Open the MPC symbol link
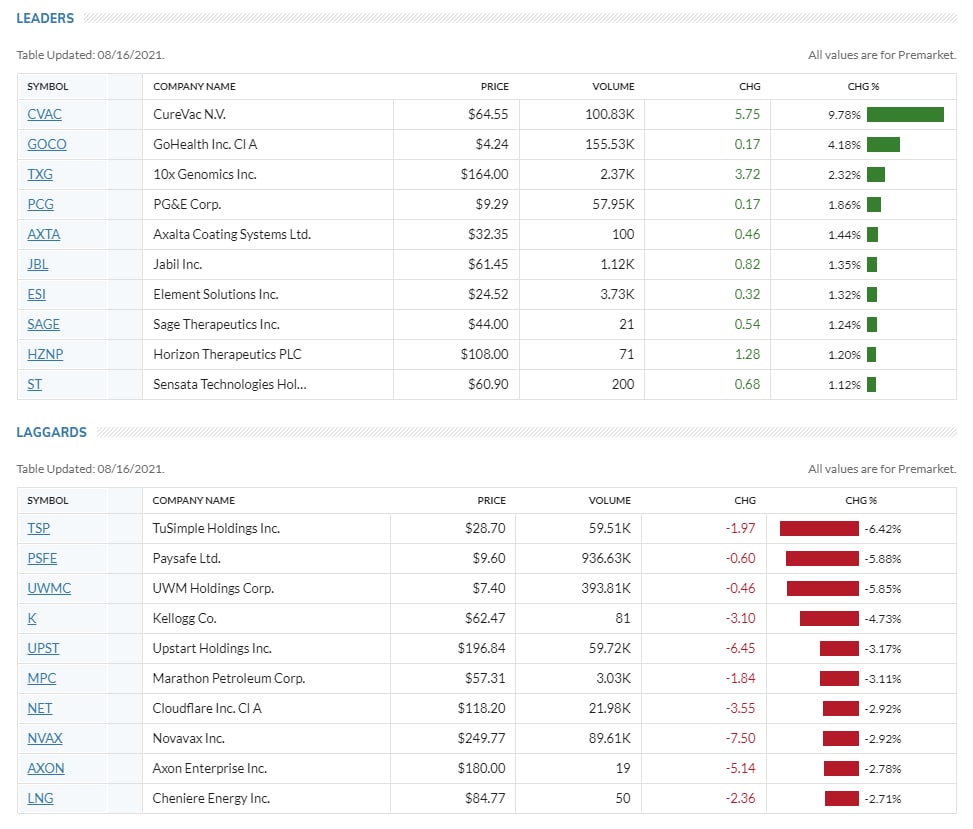Viewport: 973px width, 829px height. [x=42, y=678]
